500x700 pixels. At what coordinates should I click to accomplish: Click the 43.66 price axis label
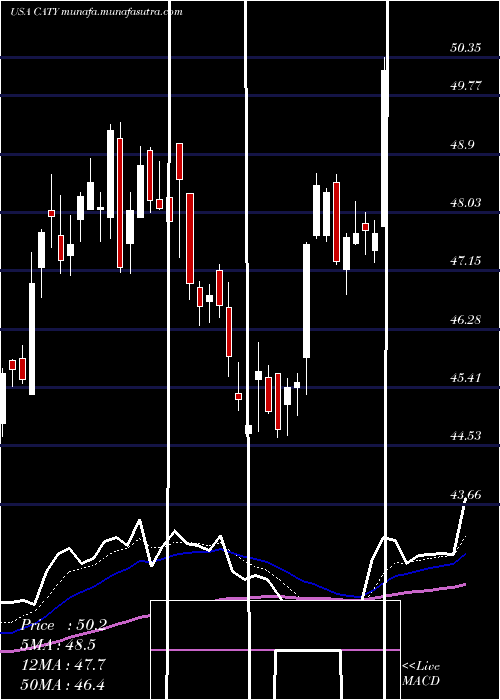click(x=466, y=494)
